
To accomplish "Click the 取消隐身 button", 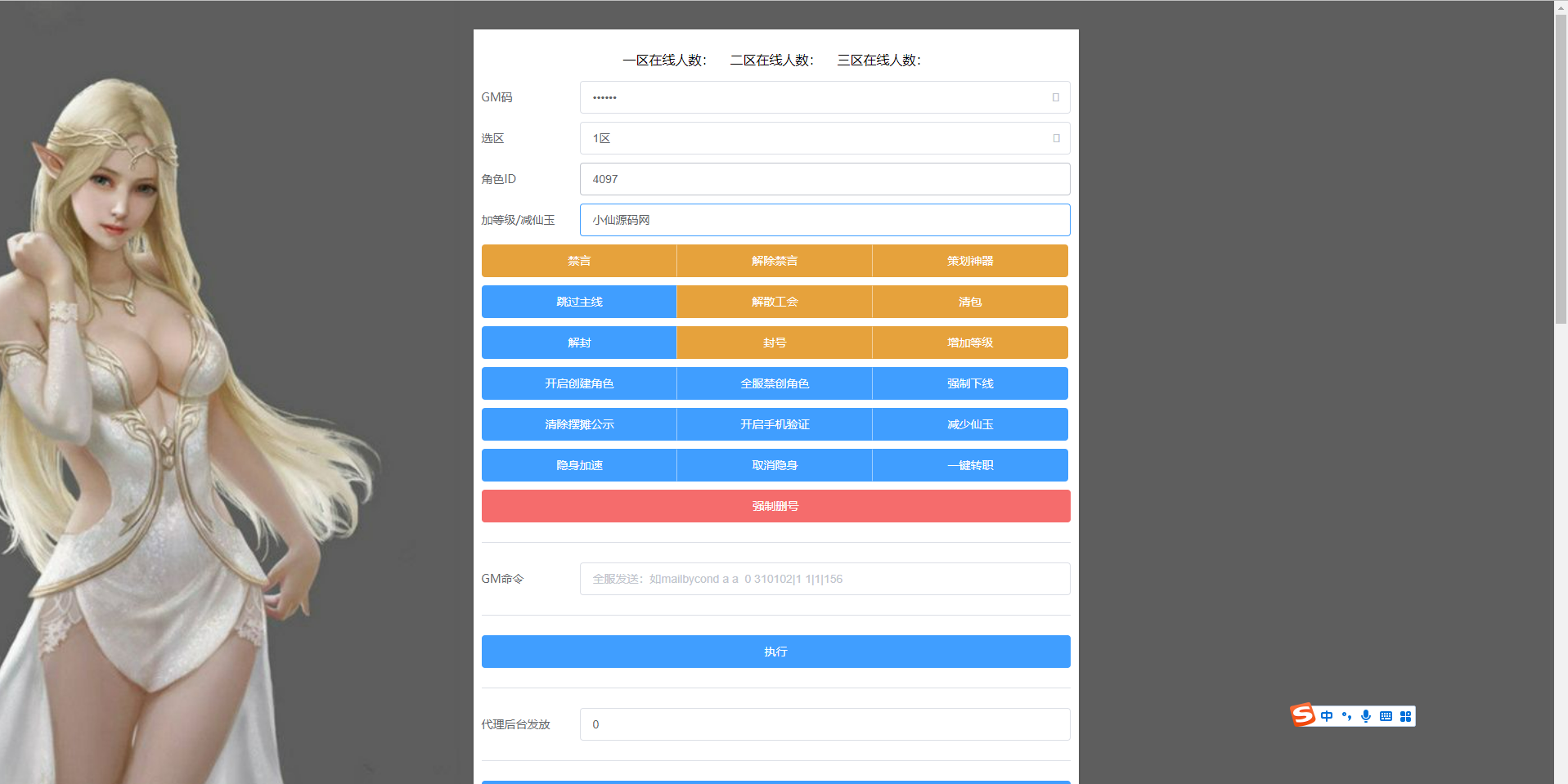I will [x=775, y=465].
